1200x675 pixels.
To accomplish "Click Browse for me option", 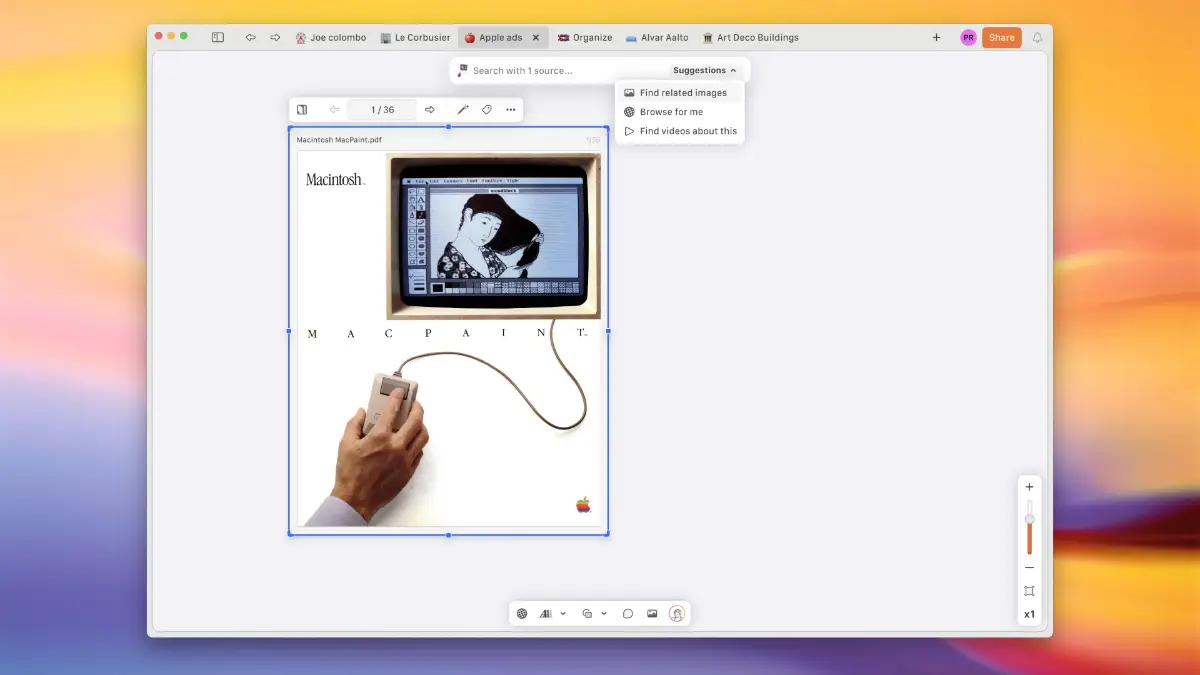I will pyautogui.click(x=671, y=112).
